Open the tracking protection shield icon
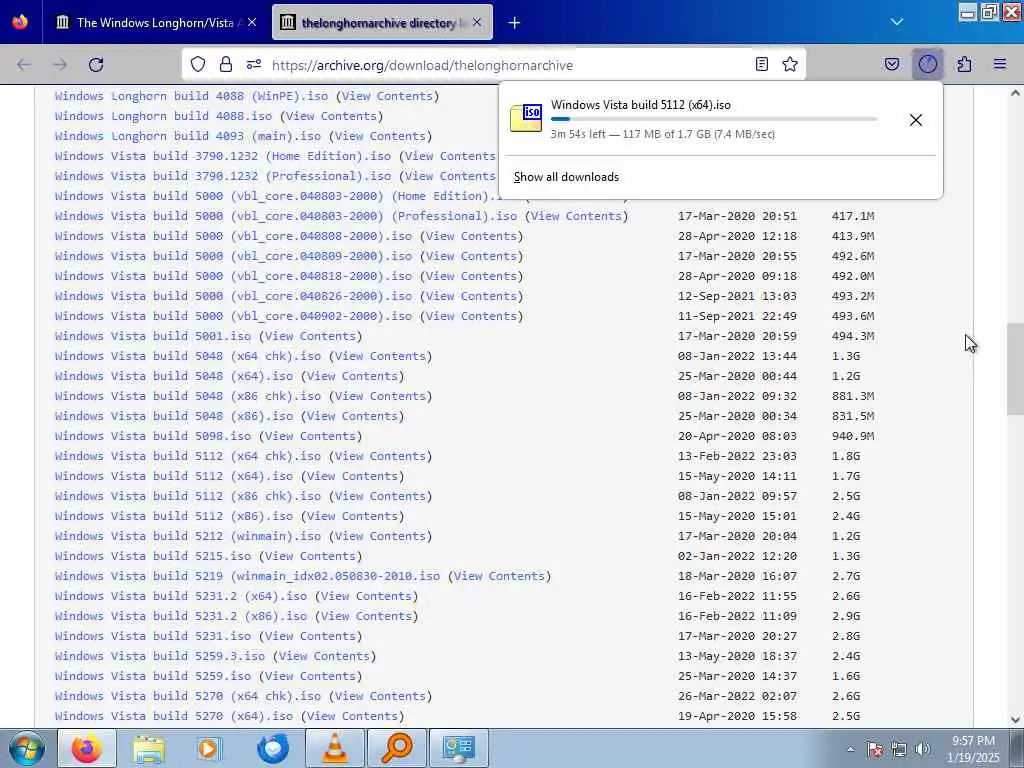Viewport: 1024px width, 768px height. (198, 64)
